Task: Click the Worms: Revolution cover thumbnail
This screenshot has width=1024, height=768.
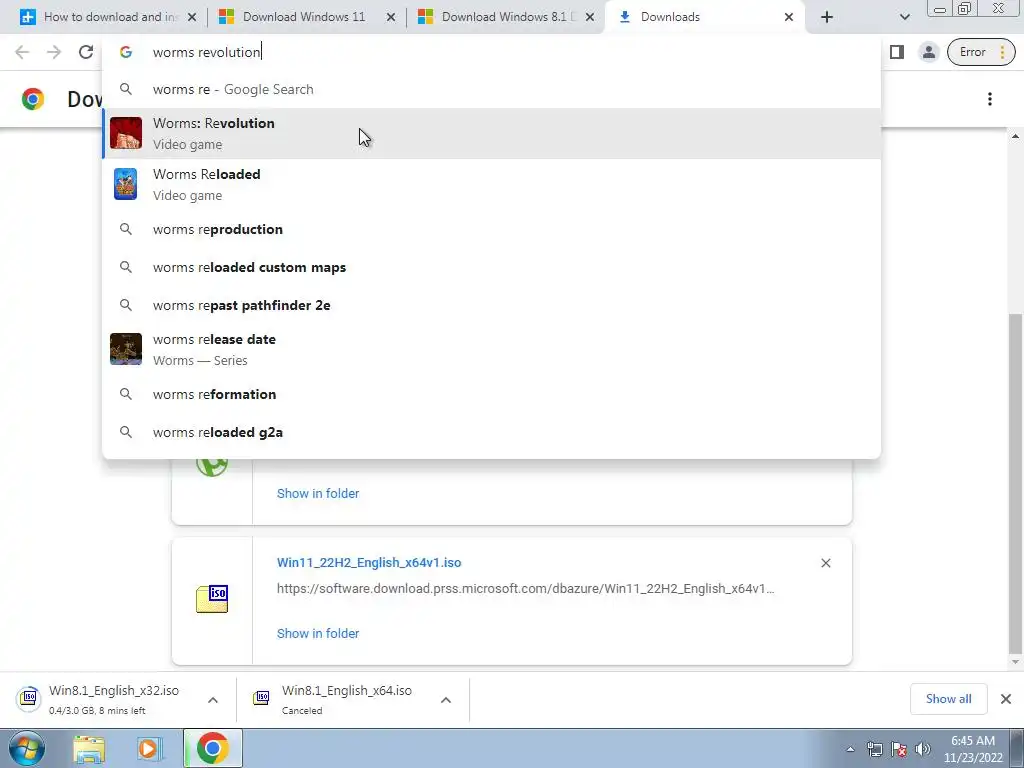Action: coord(126,133)
